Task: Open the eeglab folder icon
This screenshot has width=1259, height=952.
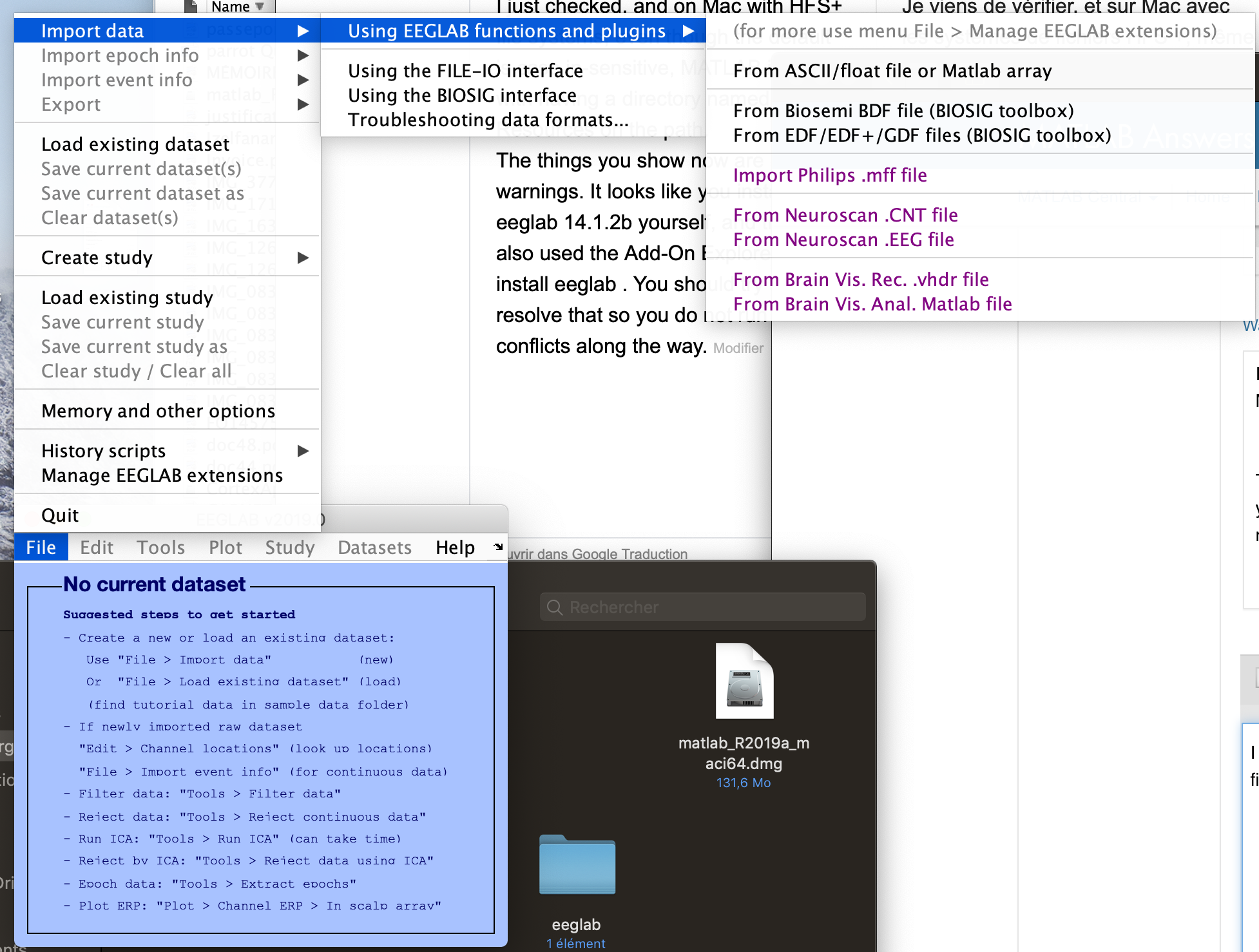Action: click(x=577, y=864)
